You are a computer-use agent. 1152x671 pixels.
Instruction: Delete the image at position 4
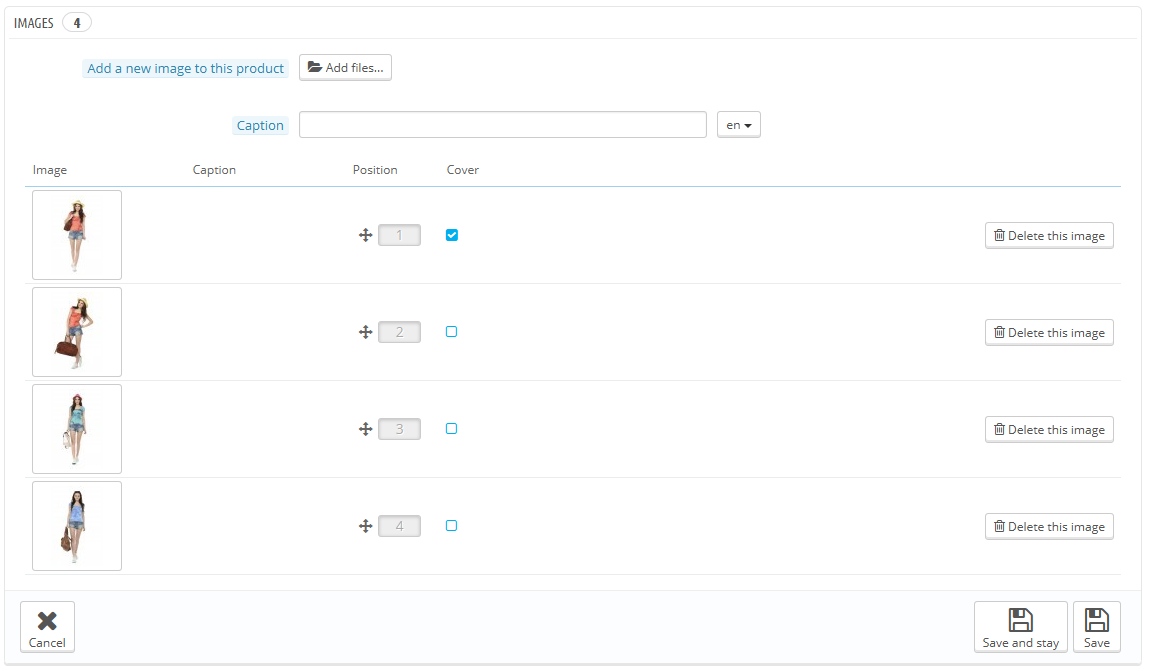[1049, 527]
